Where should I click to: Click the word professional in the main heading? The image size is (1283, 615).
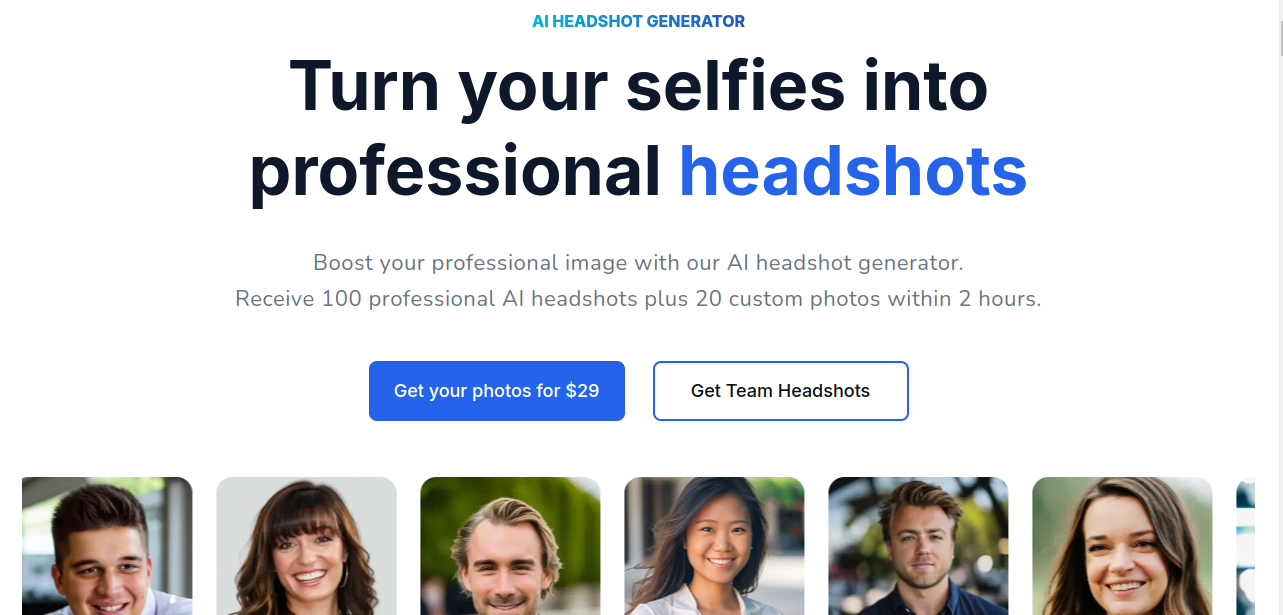pyautogui.click(x=455, y=171)
